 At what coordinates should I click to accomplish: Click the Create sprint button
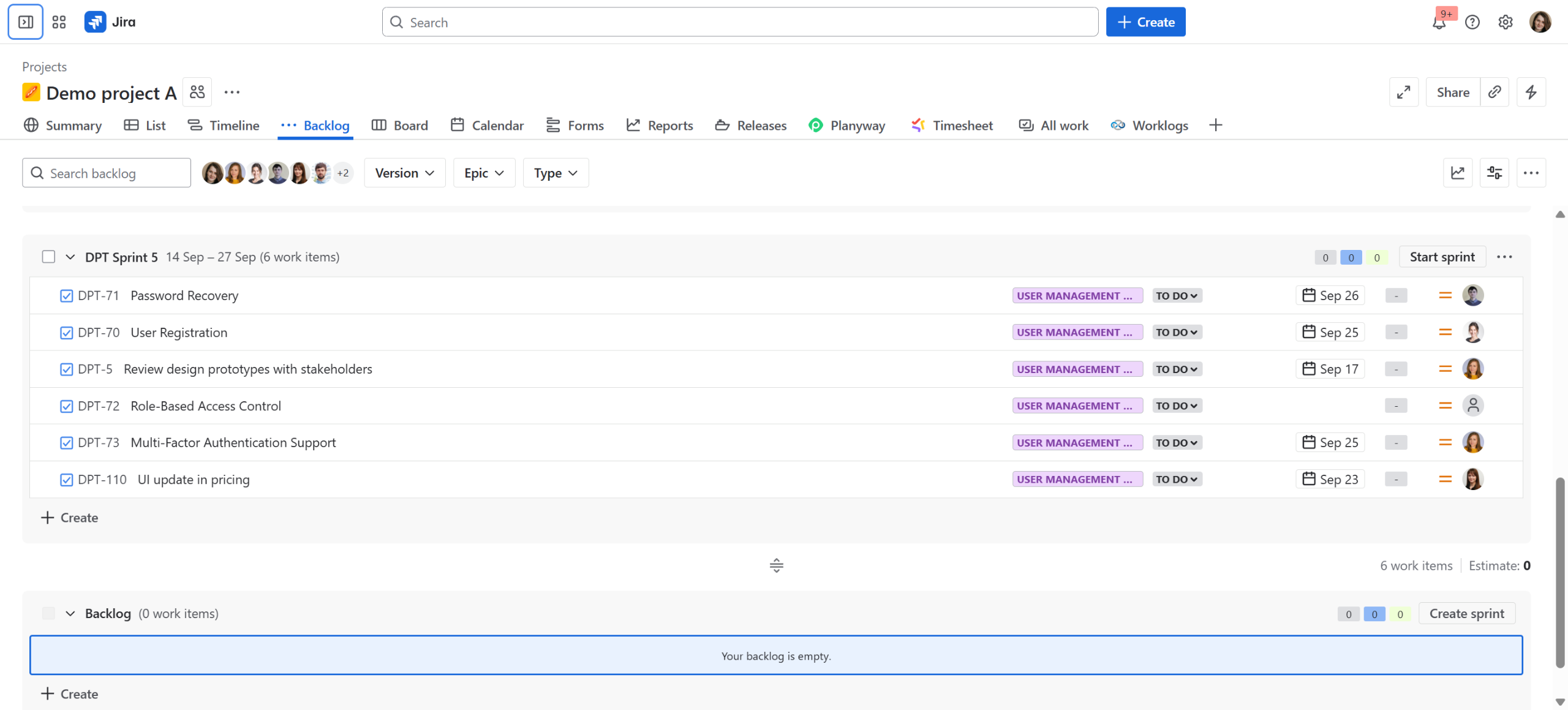pyautogui.click(x=1466, y=613)
